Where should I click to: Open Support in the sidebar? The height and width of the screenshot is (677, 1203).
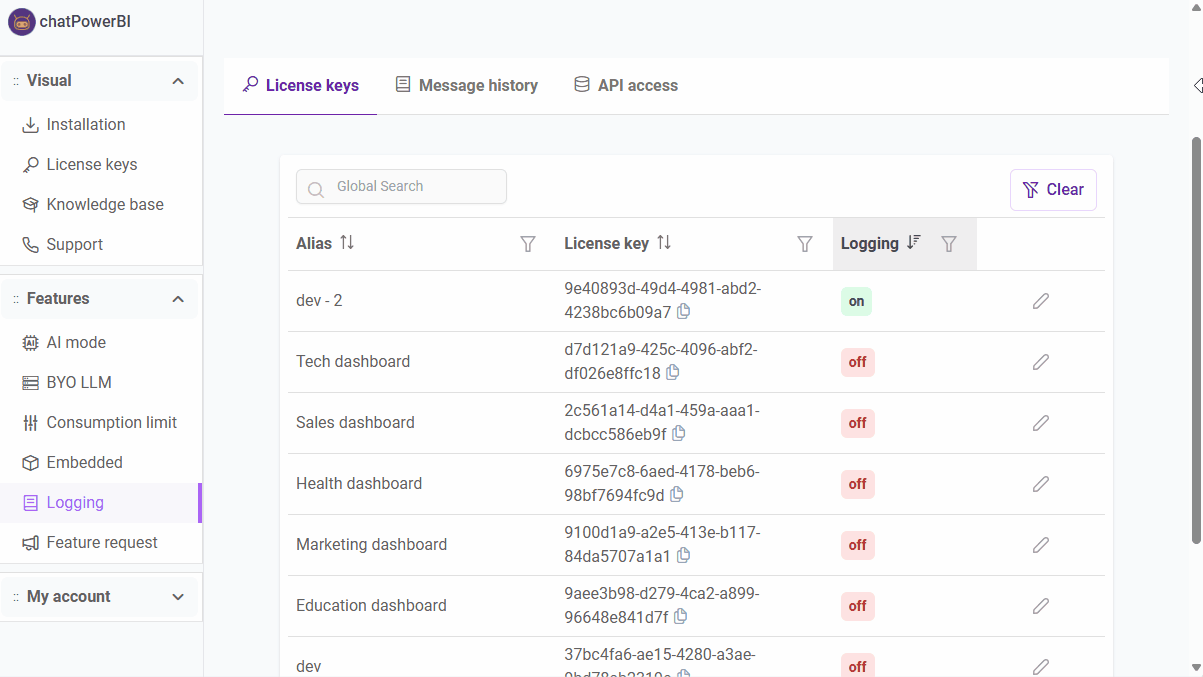[100, 245]
